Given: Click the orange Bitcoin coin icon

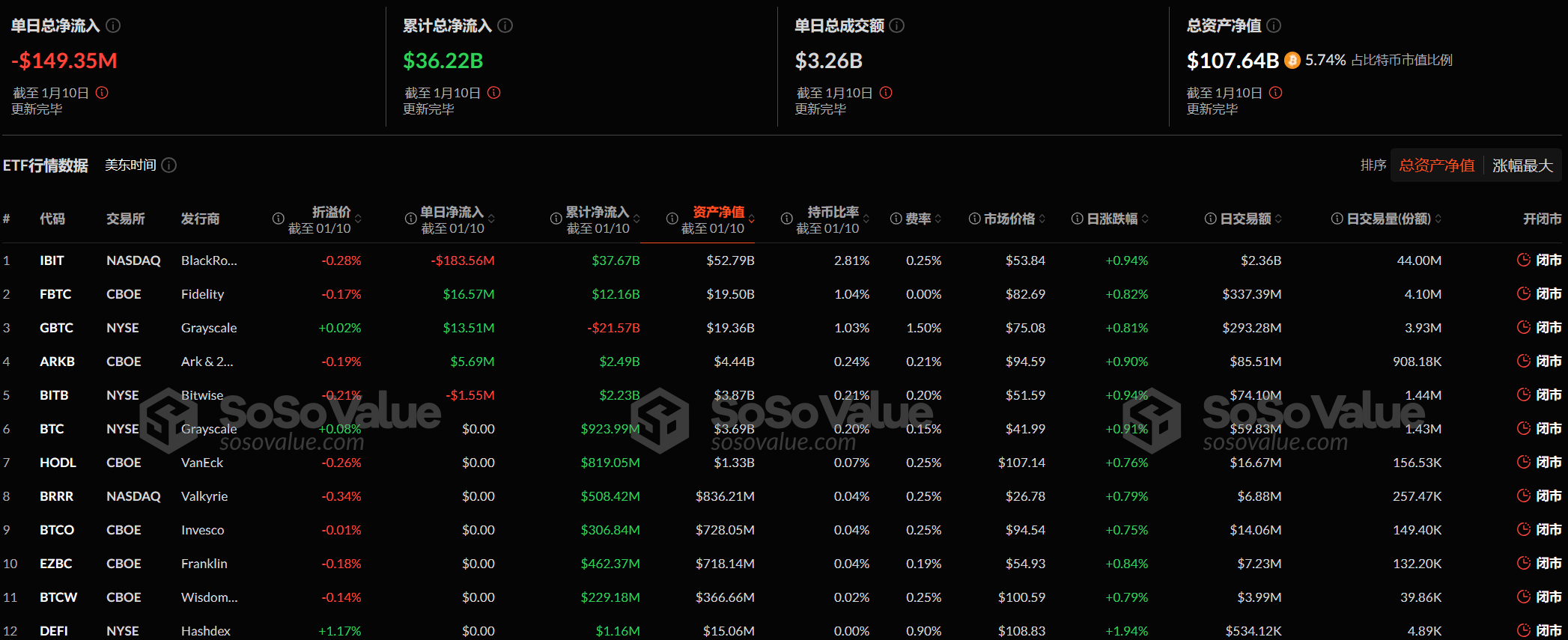Looking at the screenshot, I should 1292,61.
